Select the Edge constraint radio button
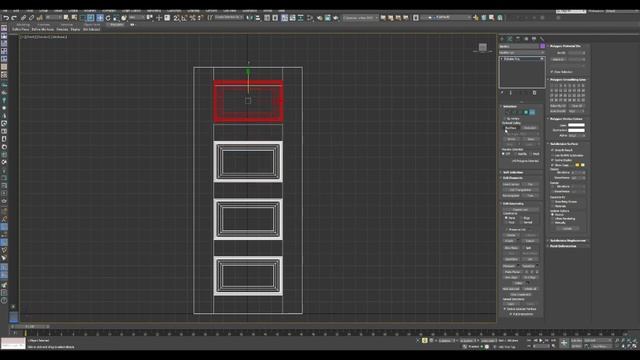 pos(521,218)
